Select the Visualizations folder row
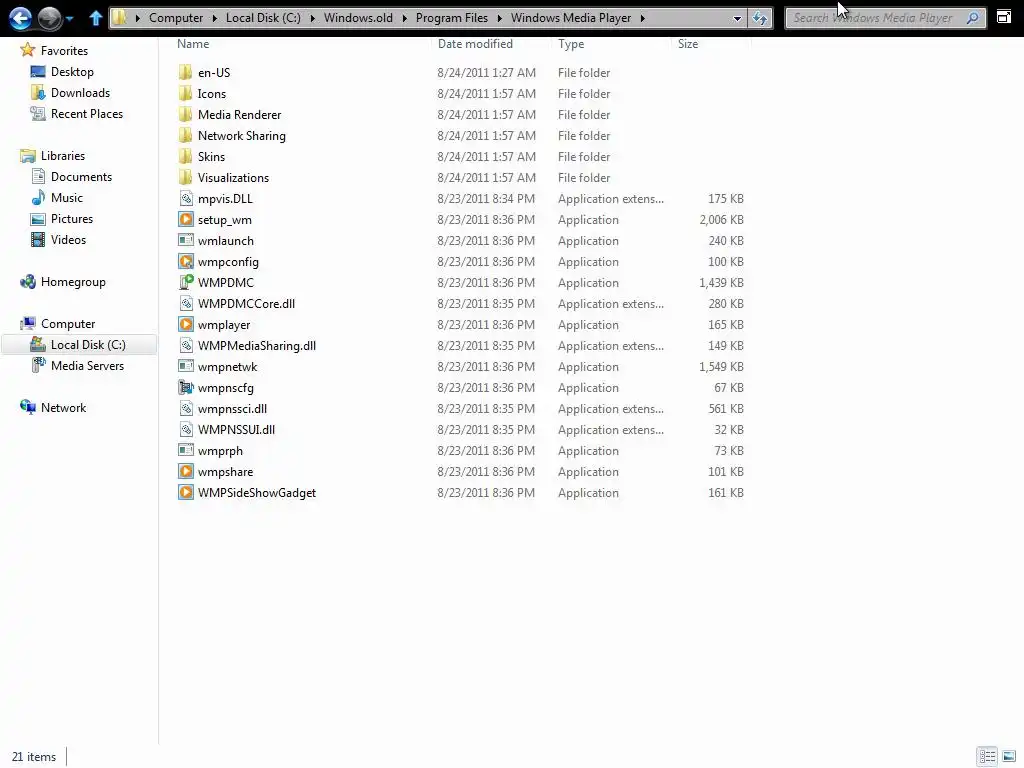 coord(460,178)
